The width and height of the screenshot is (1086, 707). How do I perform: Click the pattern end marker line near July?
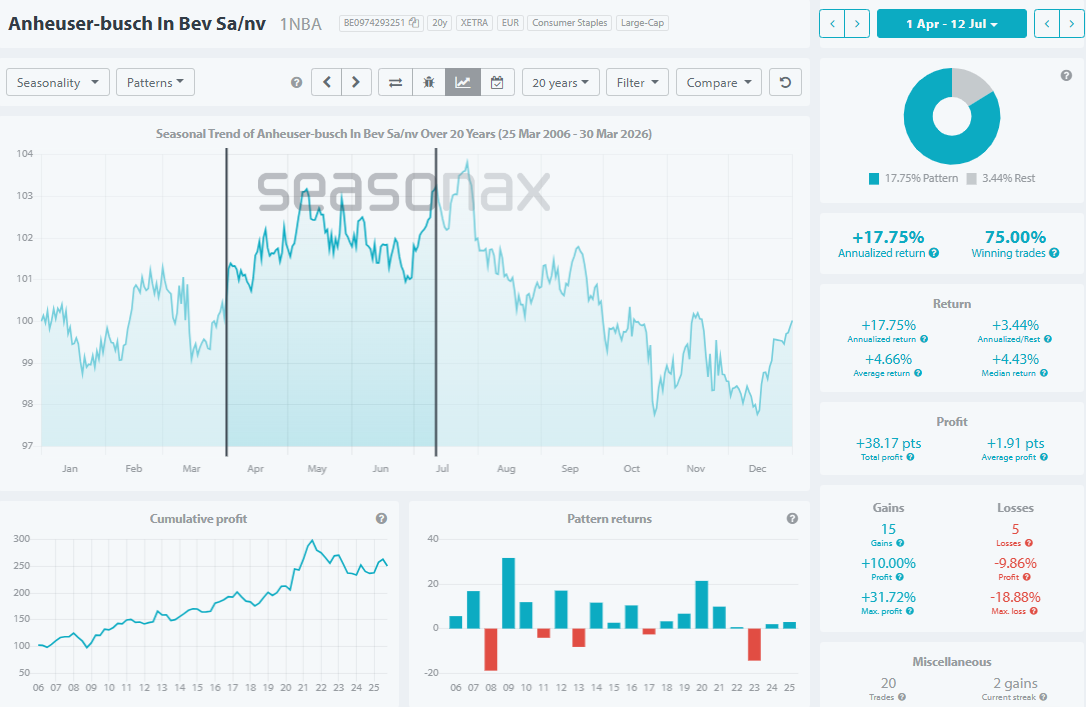436,300
